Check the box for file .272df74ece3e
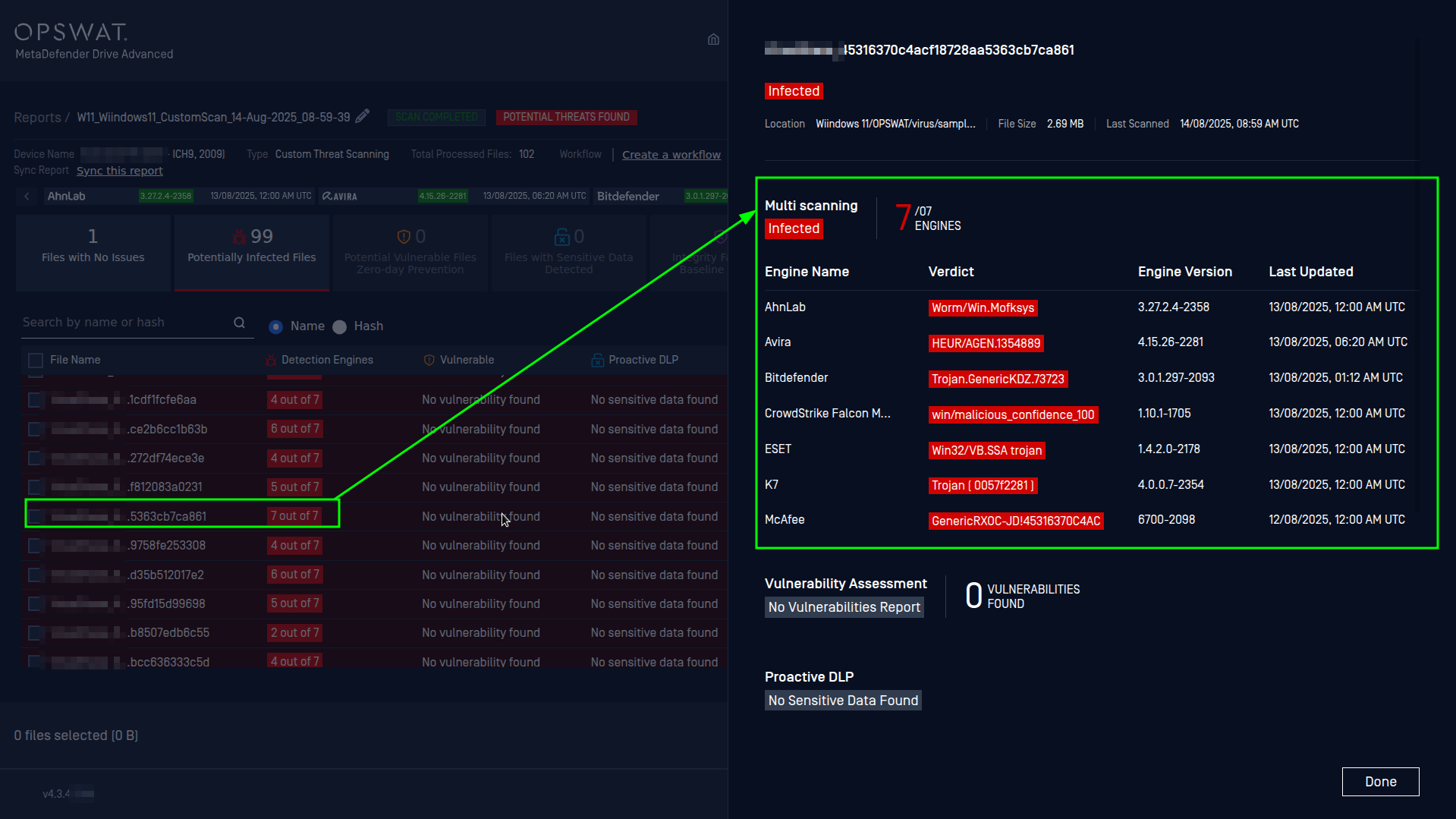This screenshot has height=819, width=1456. [35, 458]
